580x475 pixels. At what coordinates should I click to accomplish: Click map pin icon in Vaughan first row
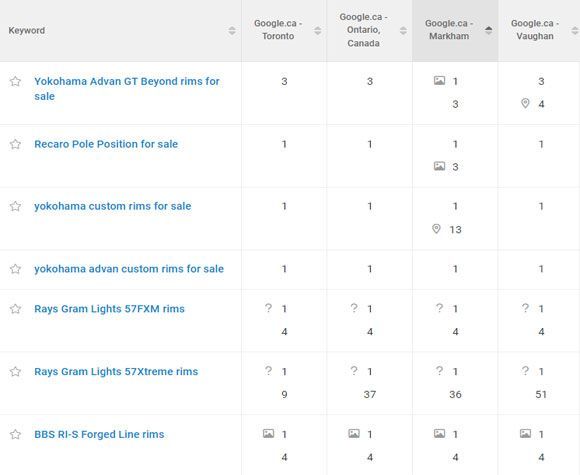pyautogui.click(x=525, y=104)
